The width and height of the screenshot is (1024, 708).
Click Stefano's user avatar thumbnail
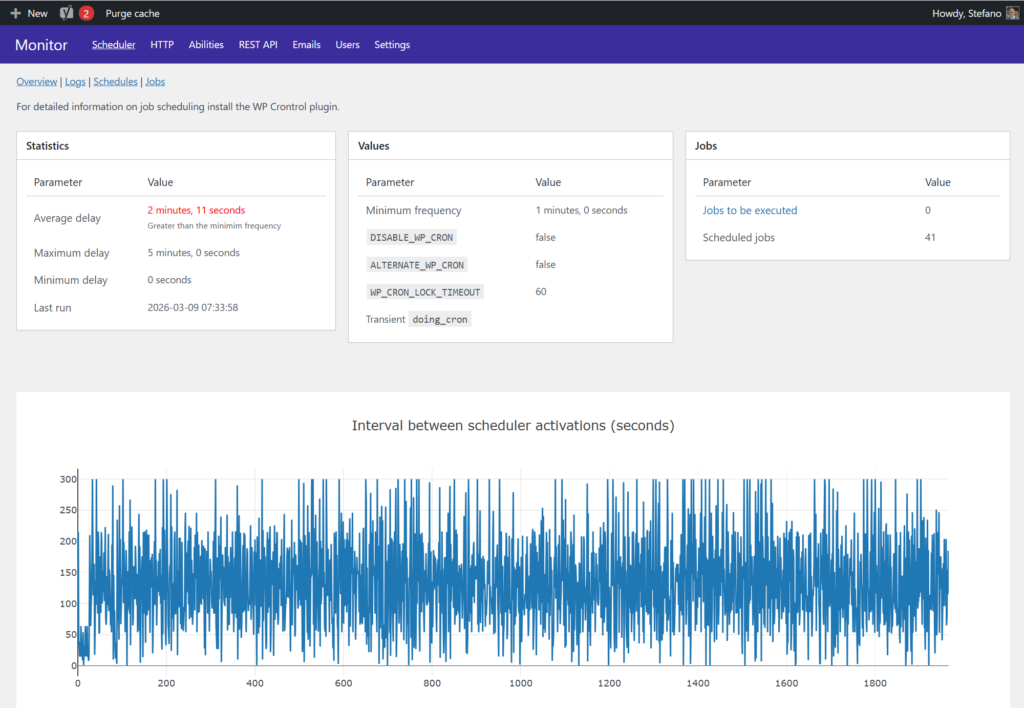click(x=1012, y=13)
